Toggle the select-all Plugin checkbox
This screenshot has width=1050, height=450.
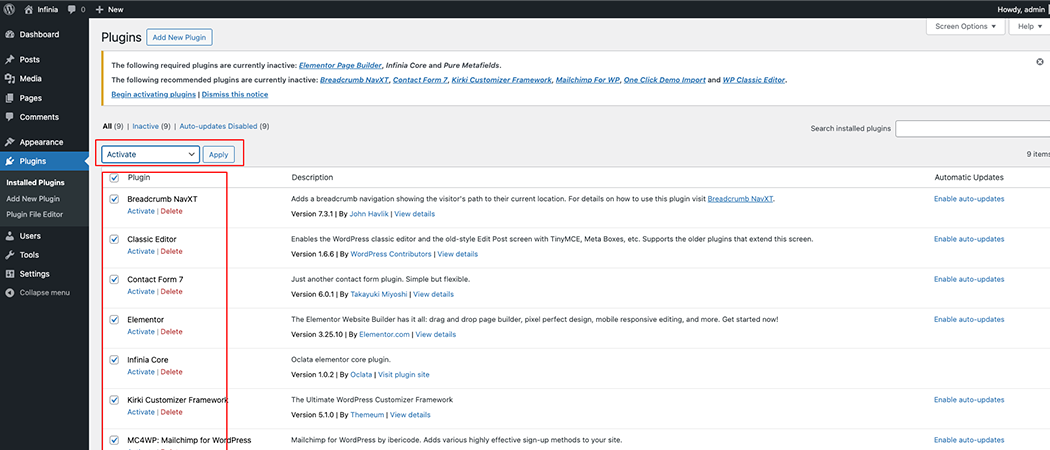click(114, 177)
